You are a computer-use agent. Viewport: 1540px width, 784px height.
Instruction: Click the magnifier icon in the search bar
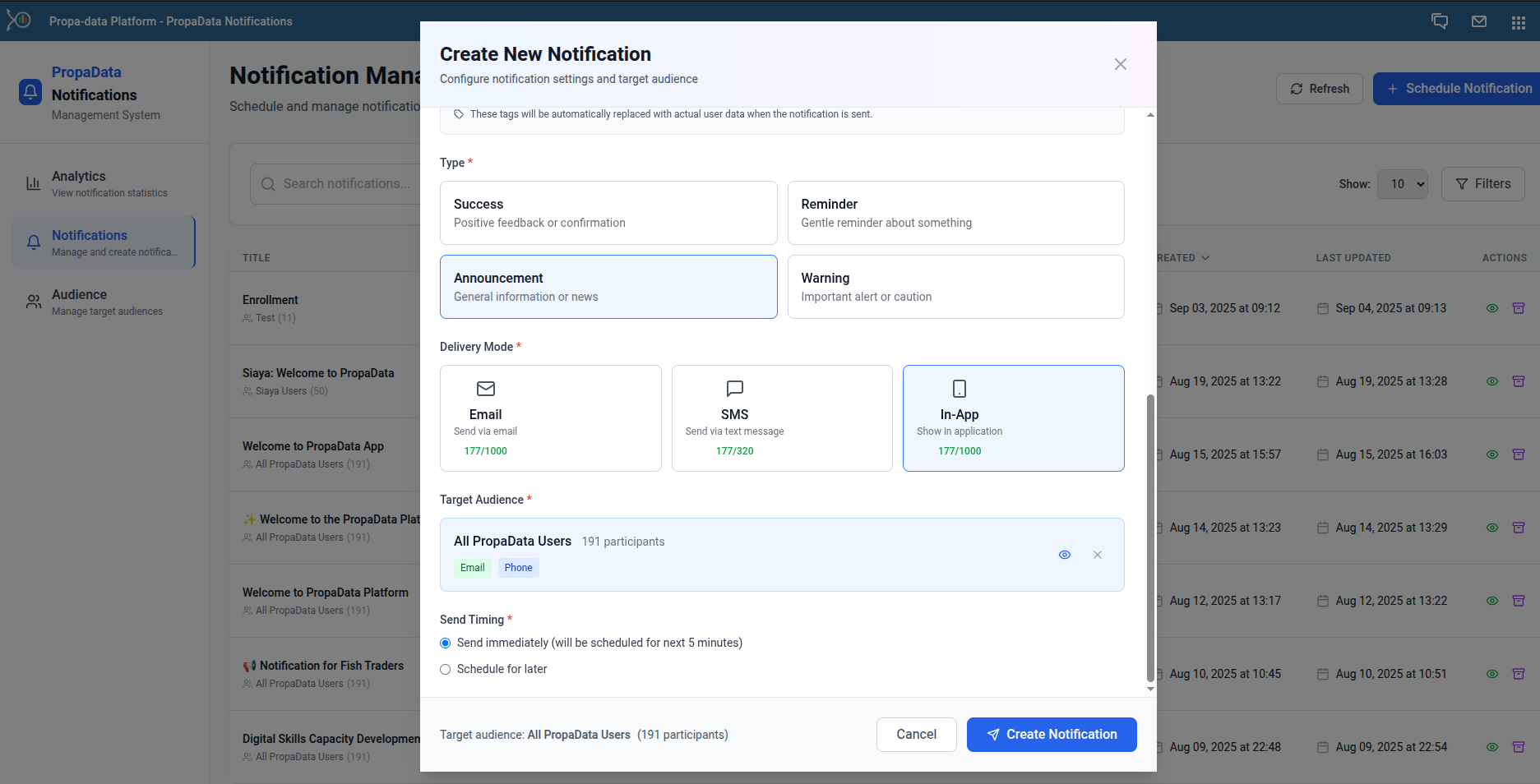(268, 183)
